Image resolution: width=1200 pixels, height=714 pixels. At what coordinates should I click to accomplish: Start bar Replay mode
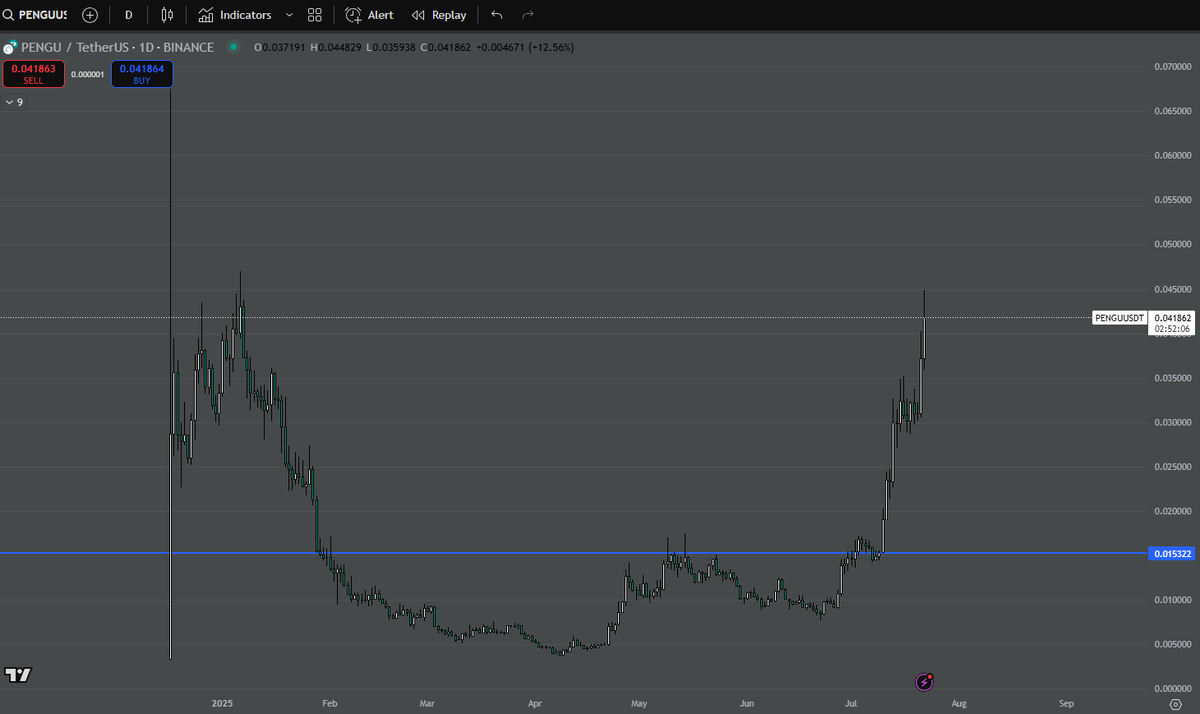439,15
